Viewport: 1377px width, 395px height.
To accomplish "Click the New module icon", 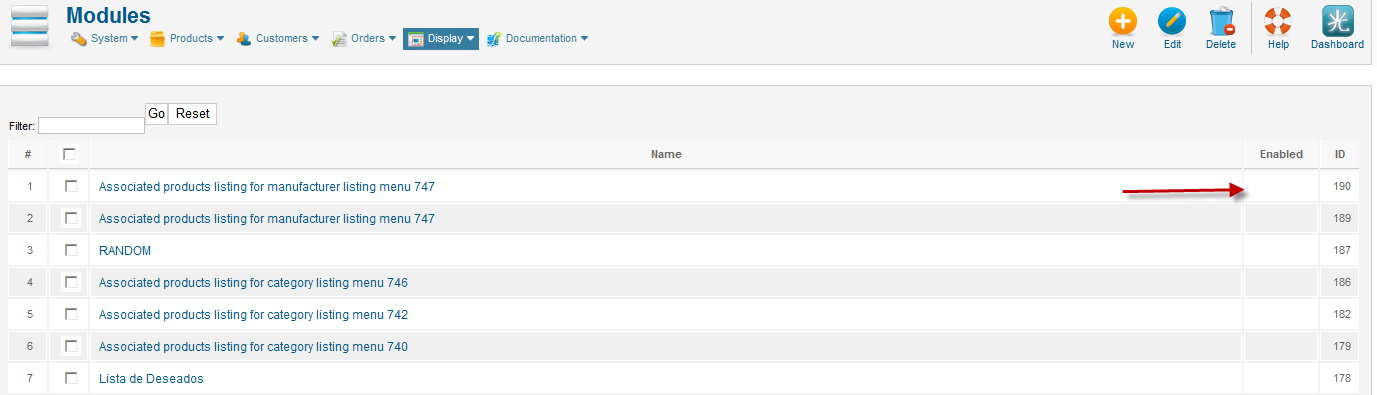I will [1123, 22].
